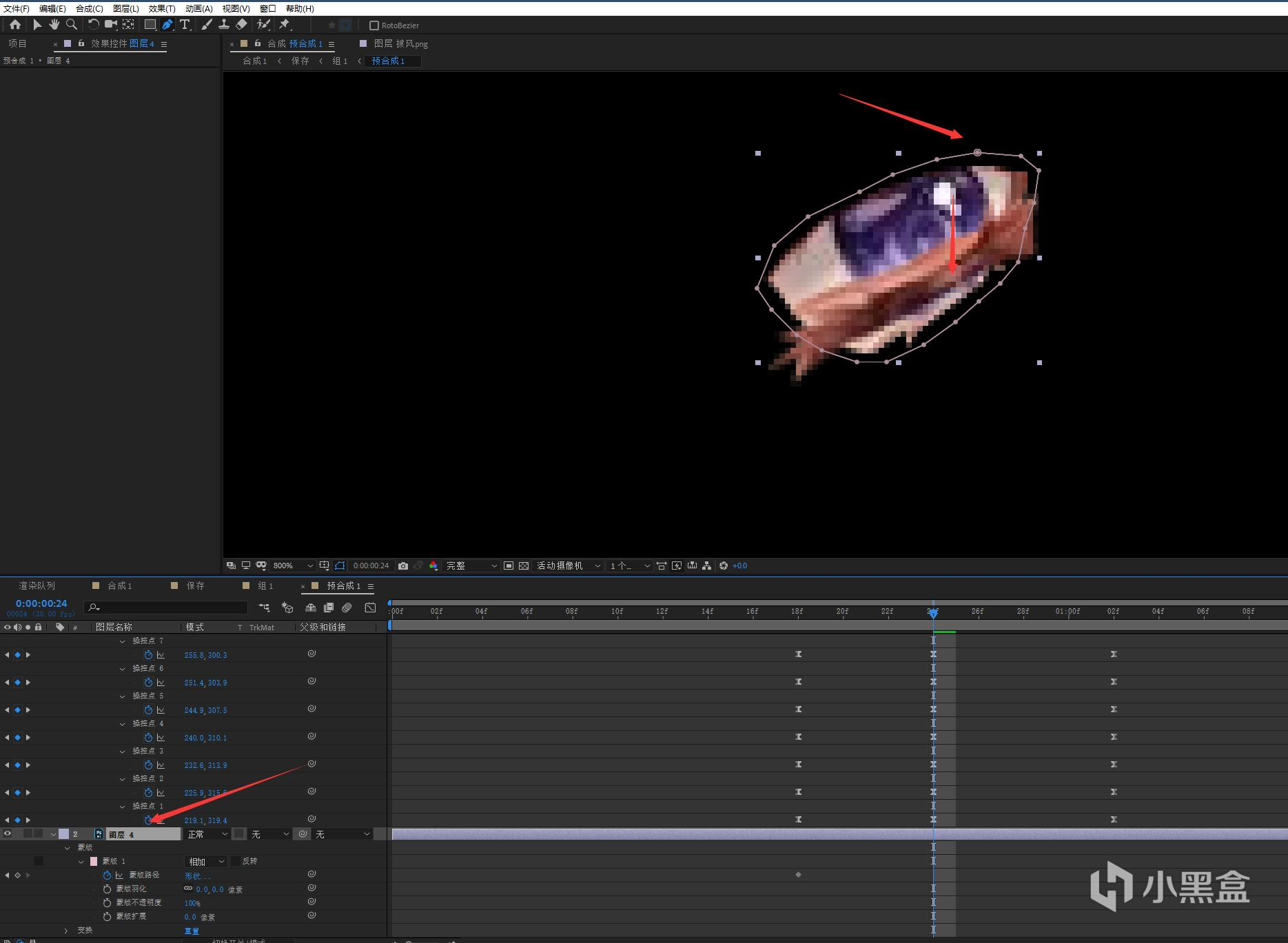The height and width of the screenshot is (943, 1288).
Task: Hide layer 图层 4 with the eye icon
Action: pyautogui.click(x=8, y=834)
